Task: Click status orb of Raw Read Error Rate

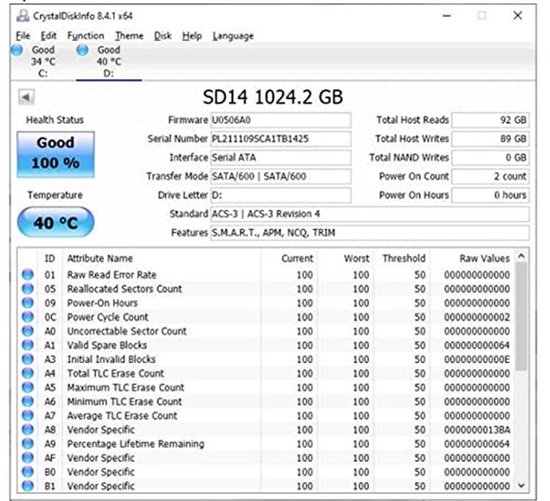Action: point(28,274)
